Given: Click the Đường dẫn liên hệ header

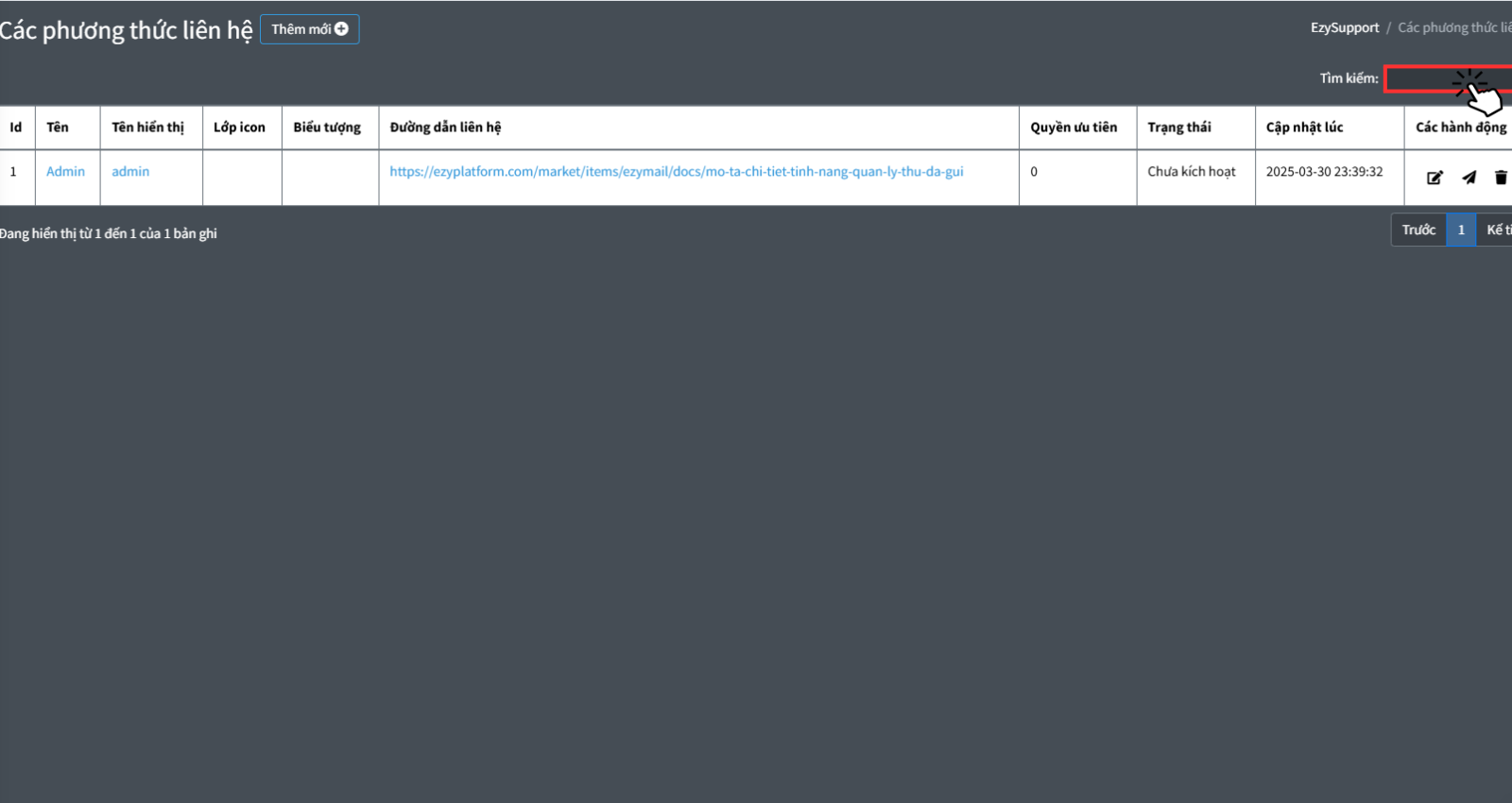Looking at the screenshot, I should [445, 128].
